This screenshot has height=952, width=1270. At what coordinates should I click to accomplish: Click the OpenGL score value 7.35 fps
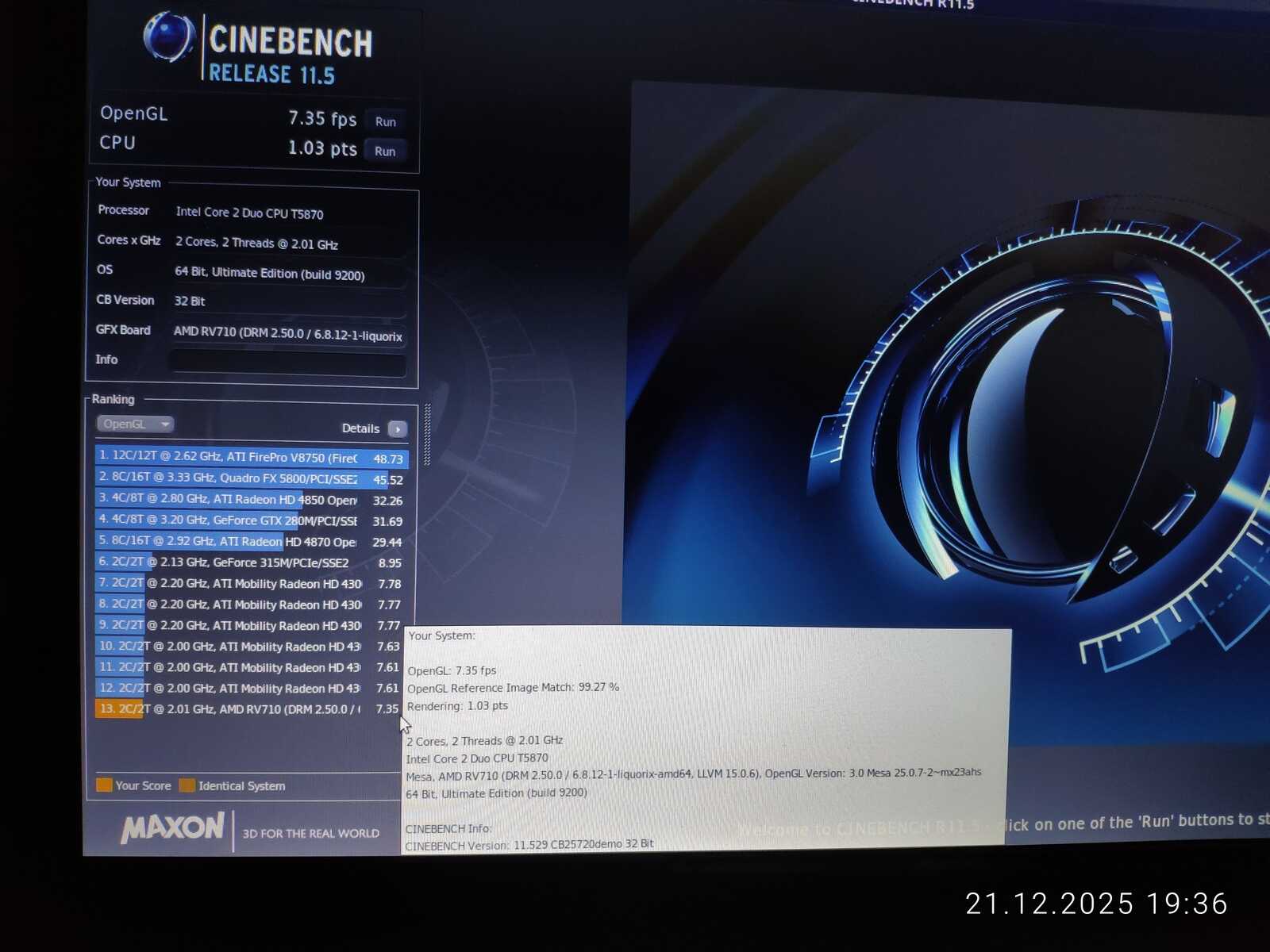pyautogui.click(x=322, y=118)
